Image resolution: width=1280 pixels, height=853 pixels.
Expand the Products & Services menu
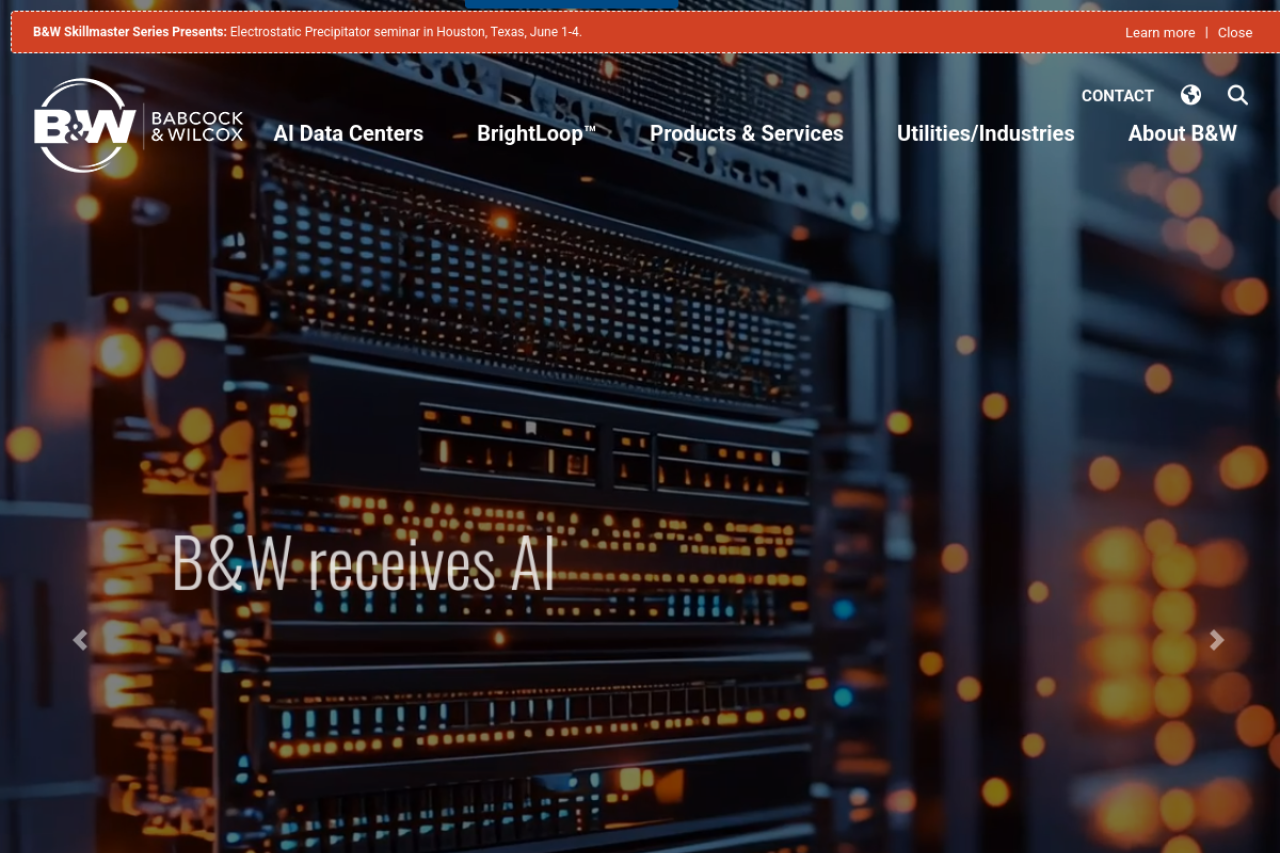point(746,133)
